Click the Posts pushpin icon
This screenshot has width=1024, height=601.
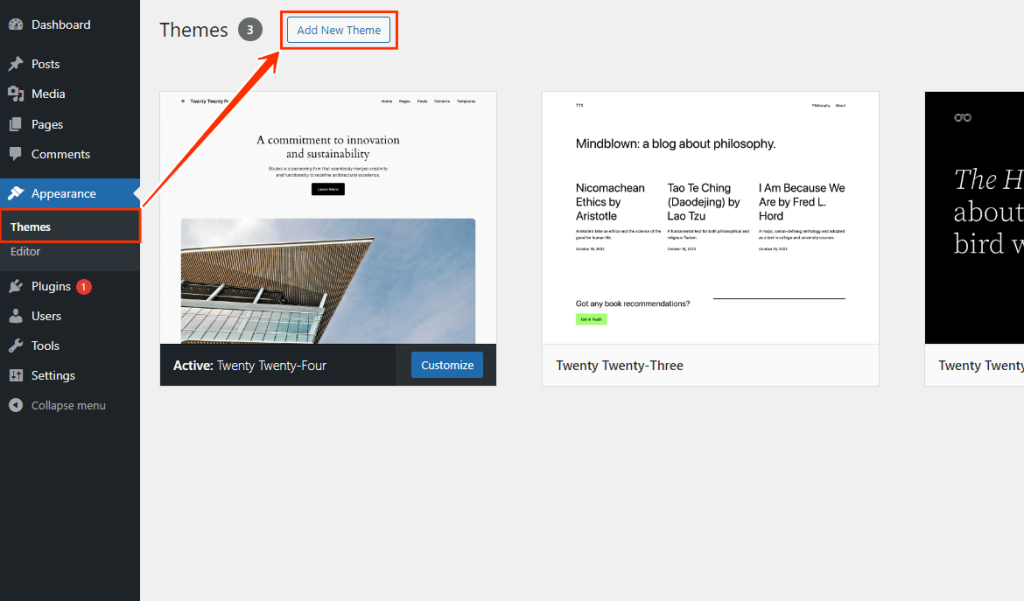16,64
